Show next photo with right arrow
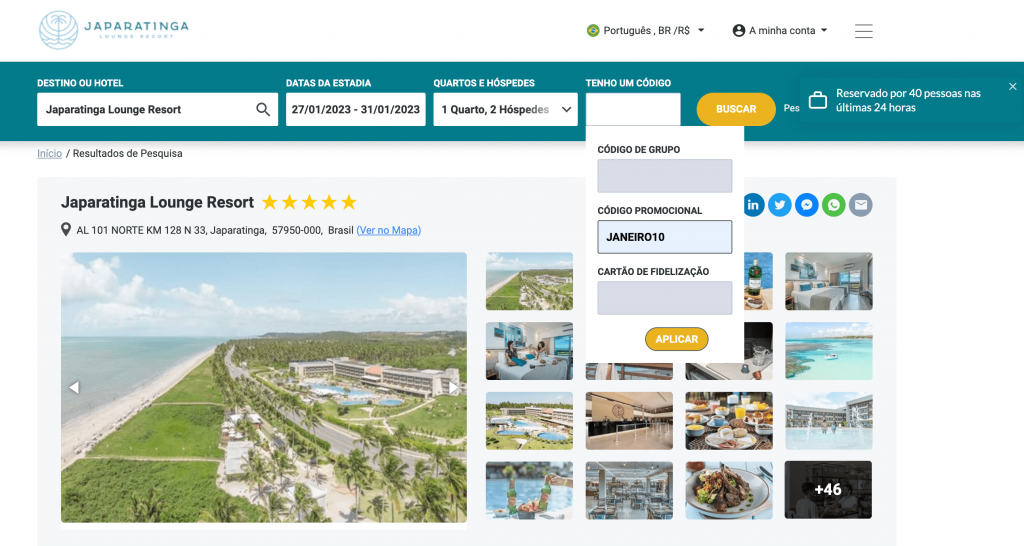 pos(453,387)
